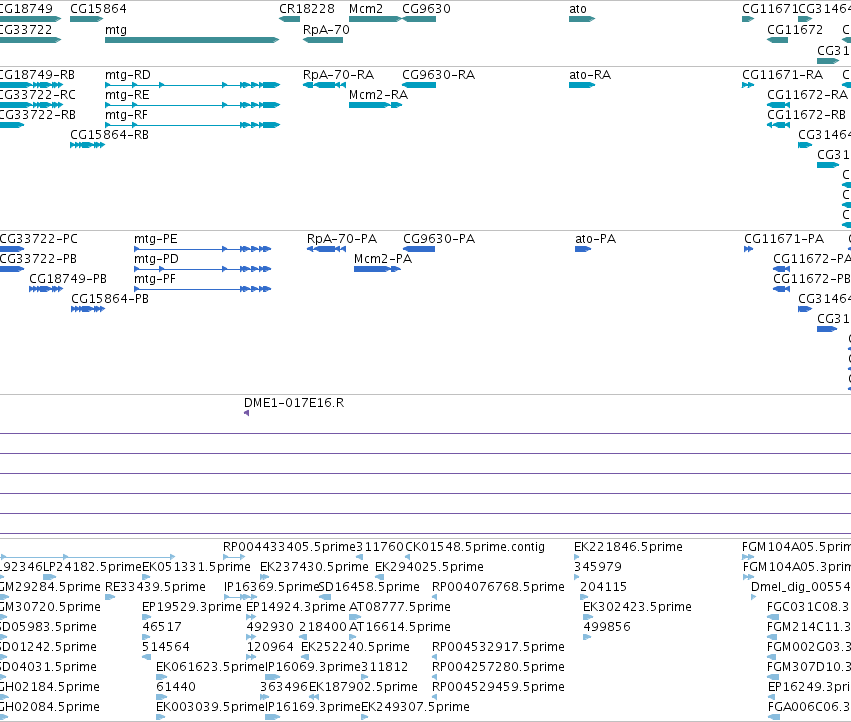Viewport: 851px width, 722px height.
Task: Open transcript CG9630-RA label
Action: (439, 74)
